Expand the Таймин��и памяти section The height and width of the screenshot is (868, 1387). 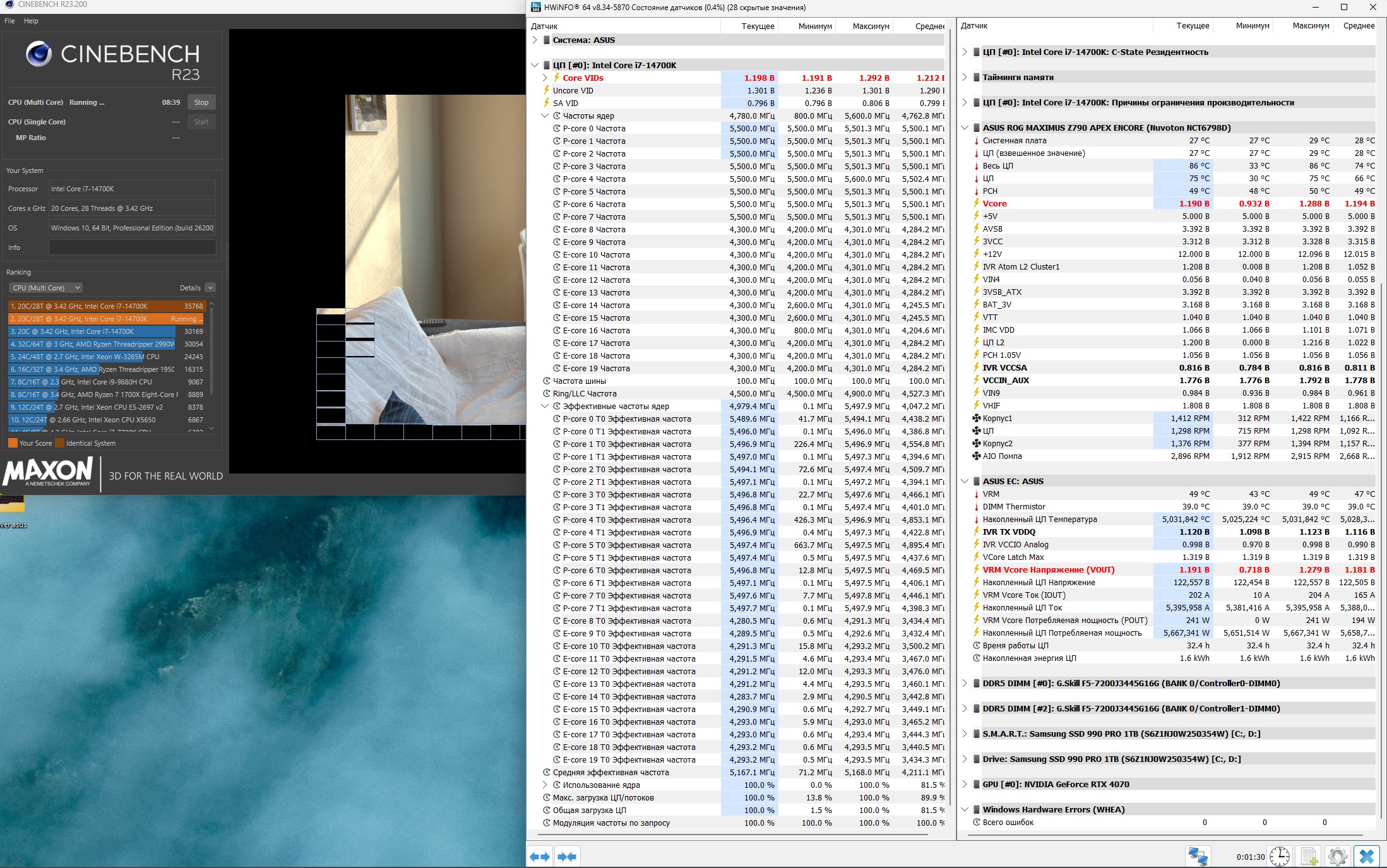964,77
